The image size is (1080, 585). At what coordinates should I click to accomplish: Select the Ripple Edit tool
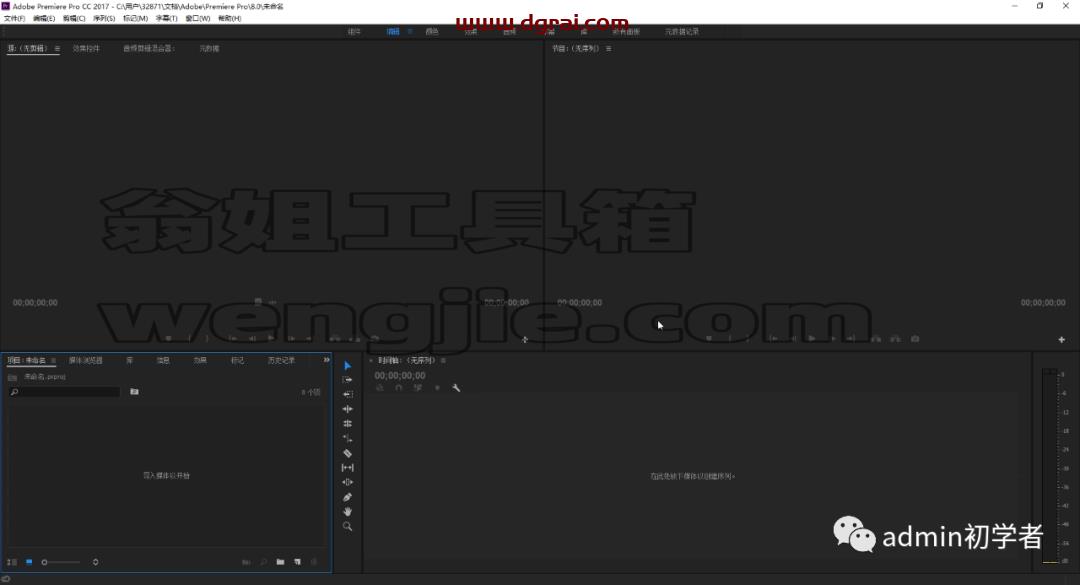tap(347, 409)
